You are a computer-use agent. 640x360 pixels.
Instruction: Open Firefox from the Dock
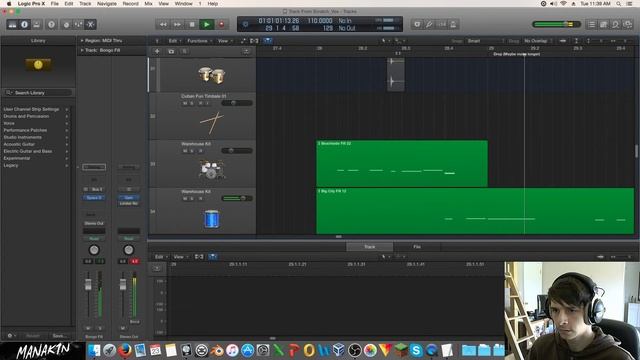(125, 350)
